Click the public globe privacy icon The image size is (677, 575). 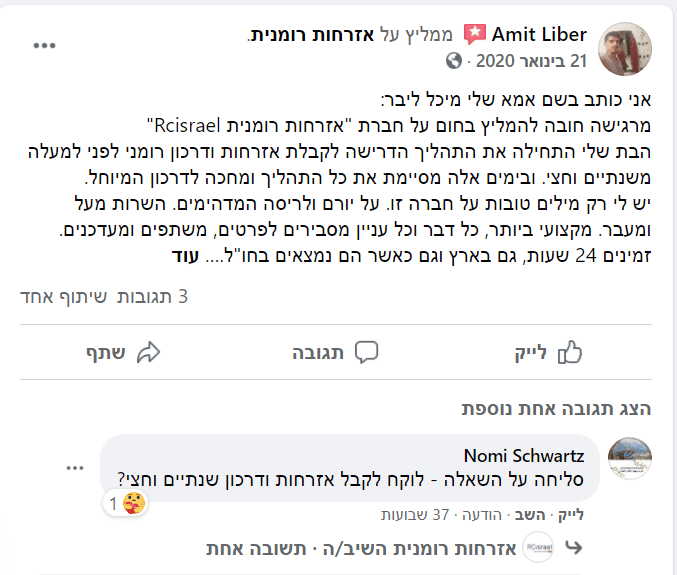click(455, 61)
